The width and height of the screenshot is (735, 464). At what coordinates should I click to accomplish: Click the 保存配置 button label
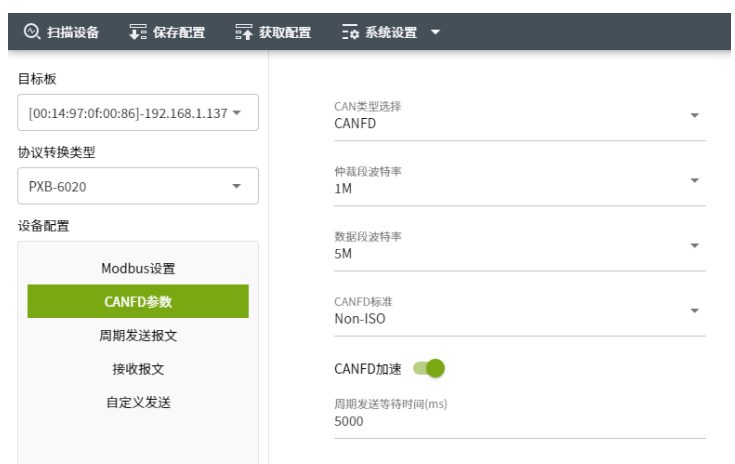[178, 32]
